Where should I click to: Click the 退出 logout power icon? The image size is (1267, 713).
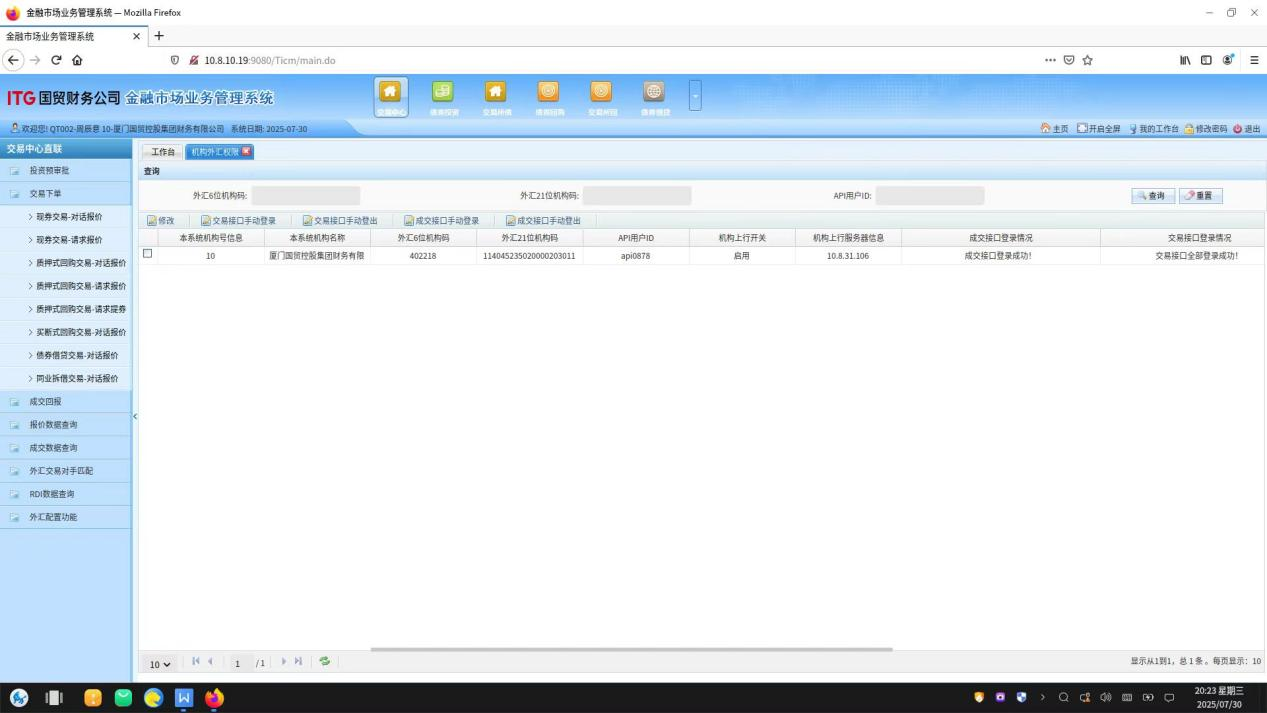pyautogui.click(x=1237, y=129)
